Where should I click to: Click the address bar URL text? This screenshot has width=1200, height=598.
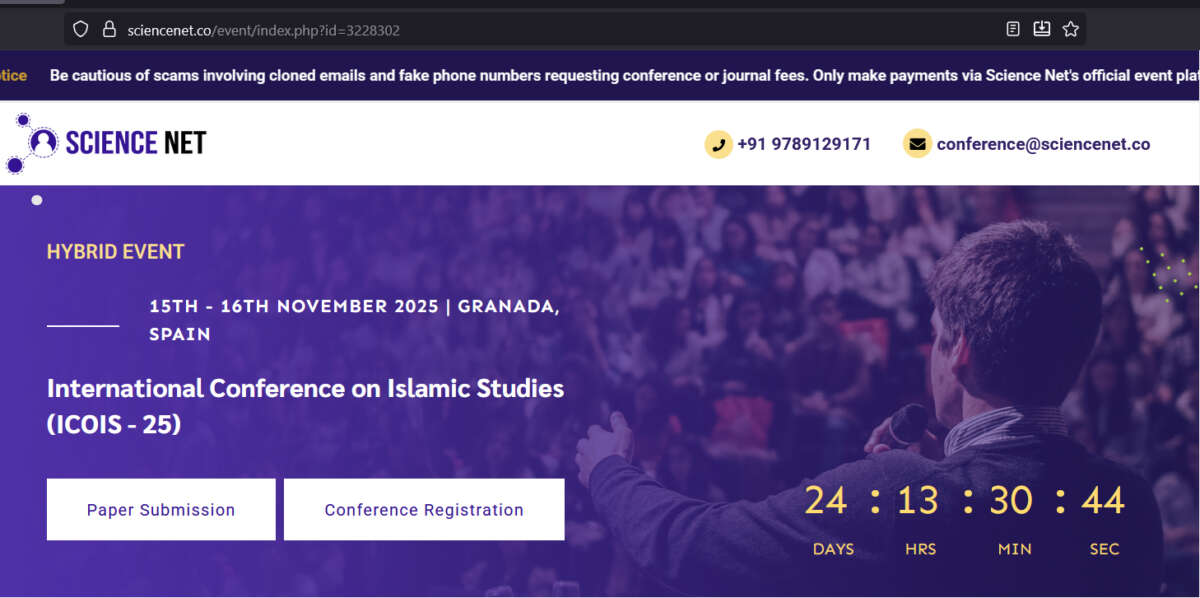264,30
